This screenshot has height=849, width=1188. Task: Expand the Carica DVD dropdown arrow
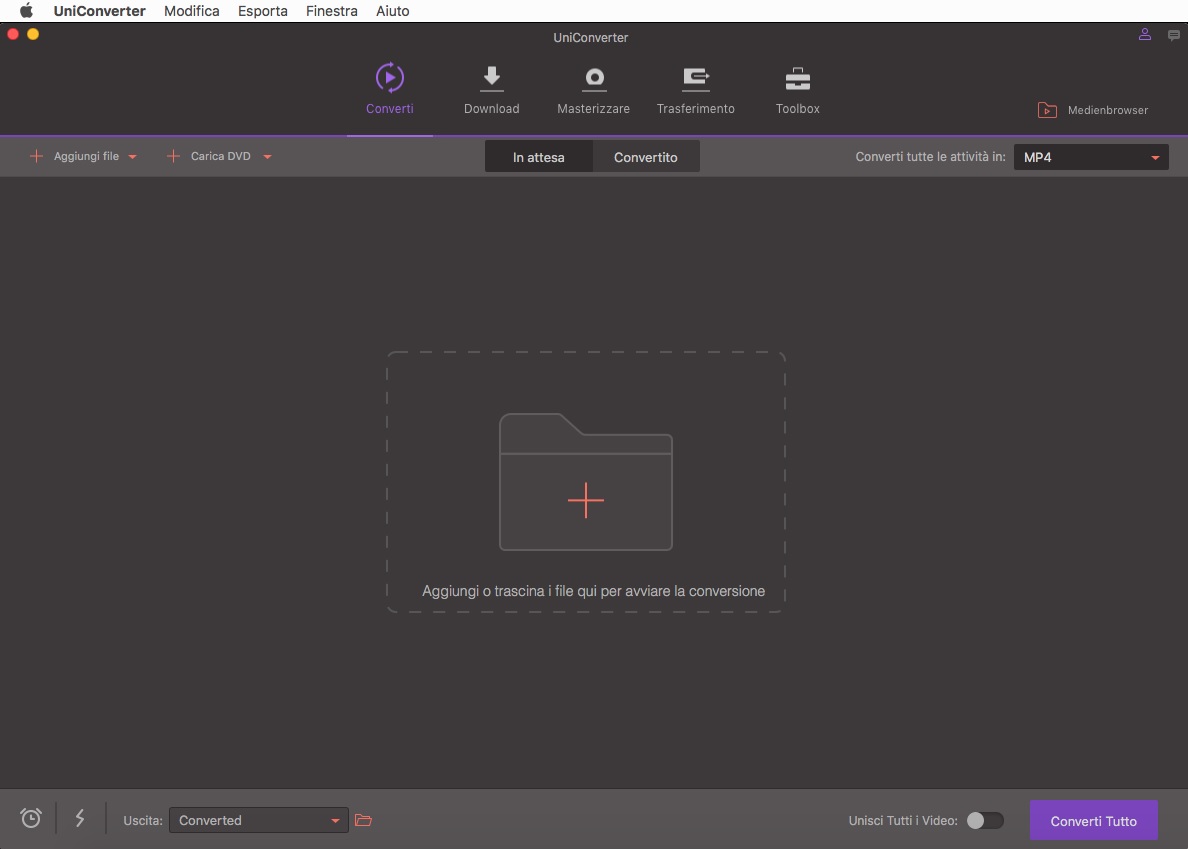point(267,157)
